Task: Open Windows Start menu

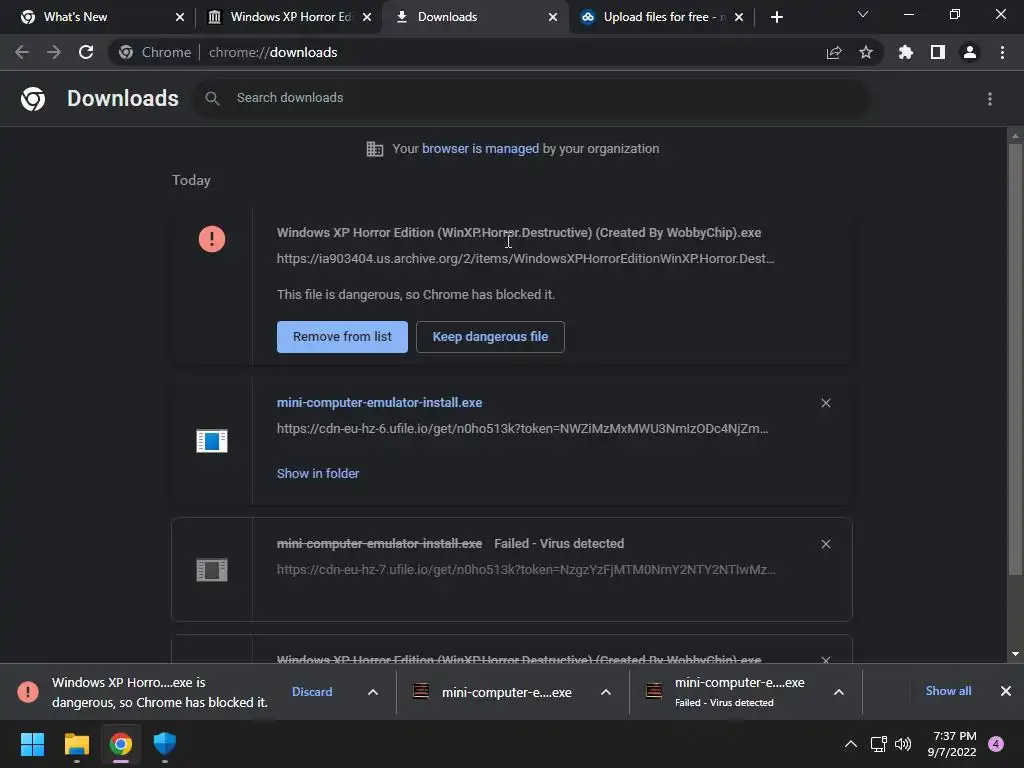Action: pos(32,744)
